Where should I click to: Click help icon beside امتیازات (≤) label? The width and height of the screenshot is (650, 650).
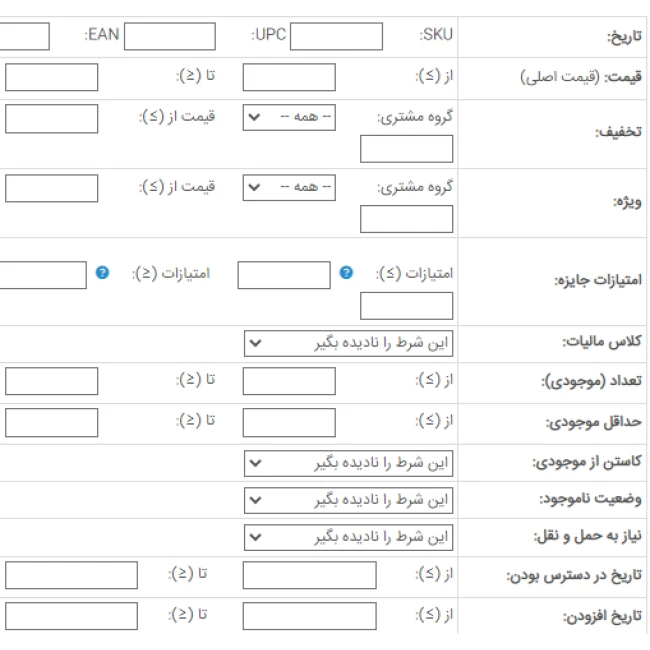tap(346, 272)
